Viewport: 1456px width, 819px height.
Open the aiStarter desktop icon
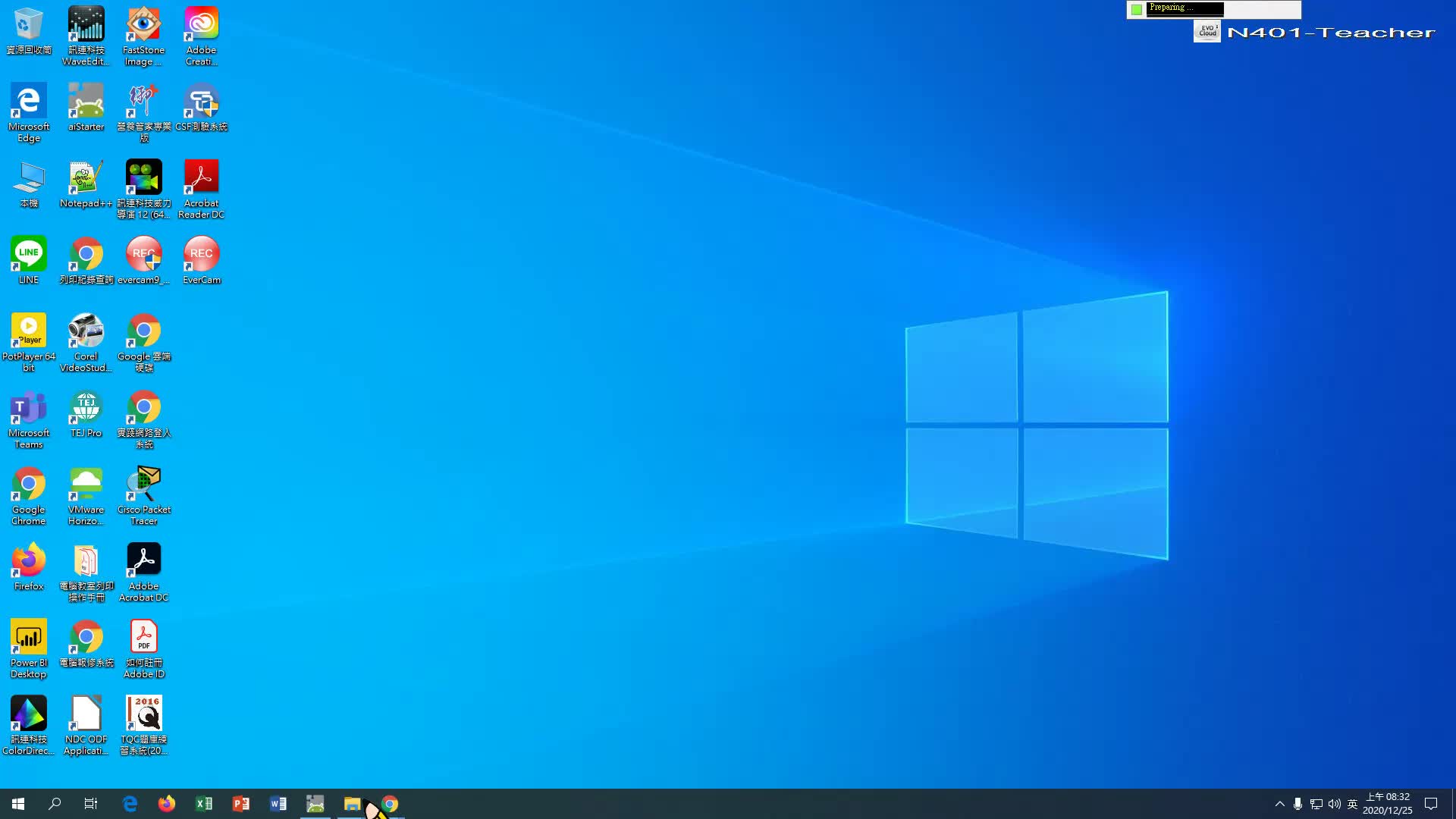pos(86,108)
